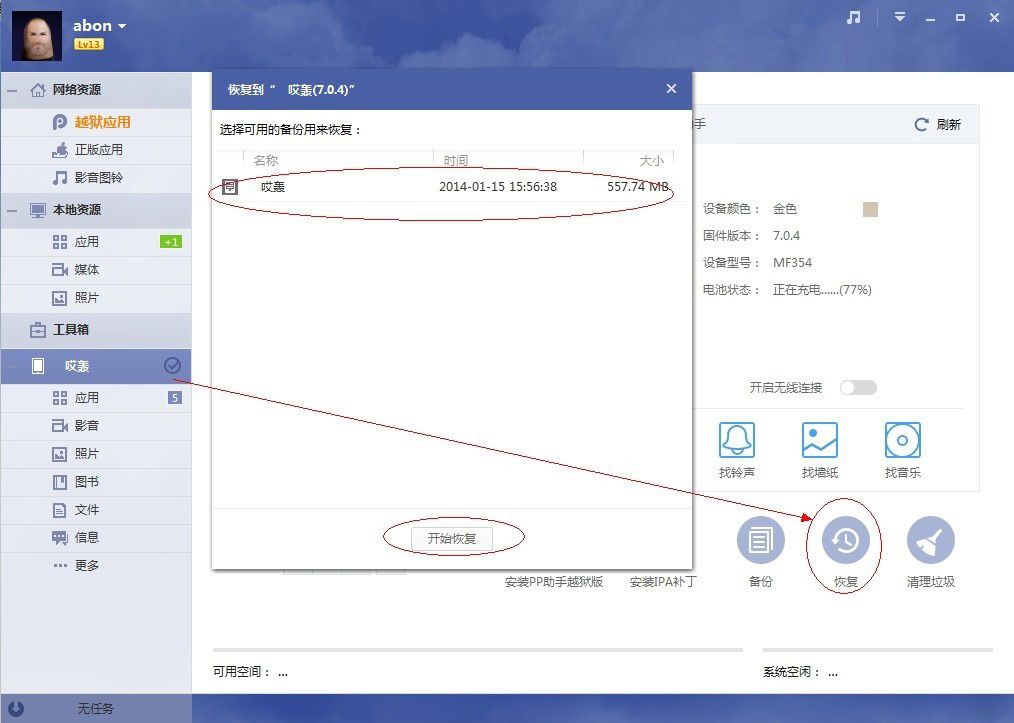
Task: Open the 清理垃圾 cleanup broom icon
Action: pyautogui.click(x=931, y=540)
